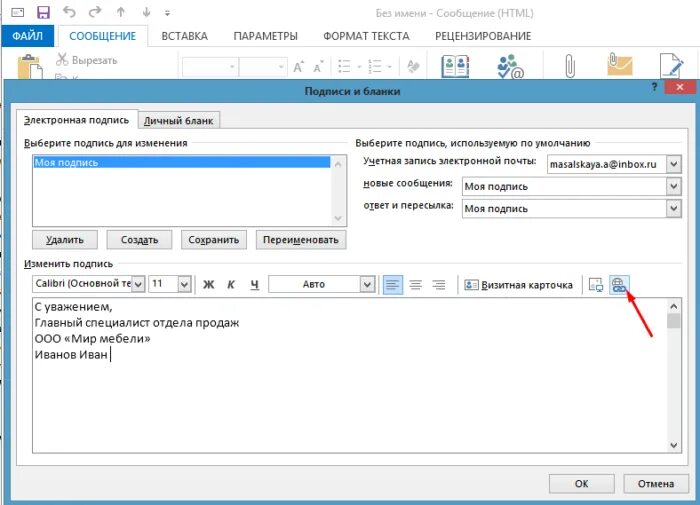Open the Авто font color dropdown
The width and height of the screenshot is (700, 505).
point(367,284)
